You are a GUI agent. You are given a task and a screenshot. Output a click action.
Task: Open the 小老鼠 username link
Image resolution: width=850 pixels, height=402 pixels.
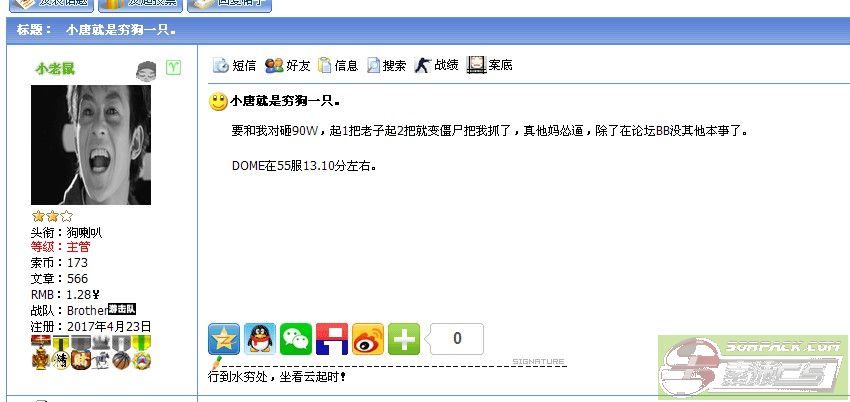pos(55,69)
